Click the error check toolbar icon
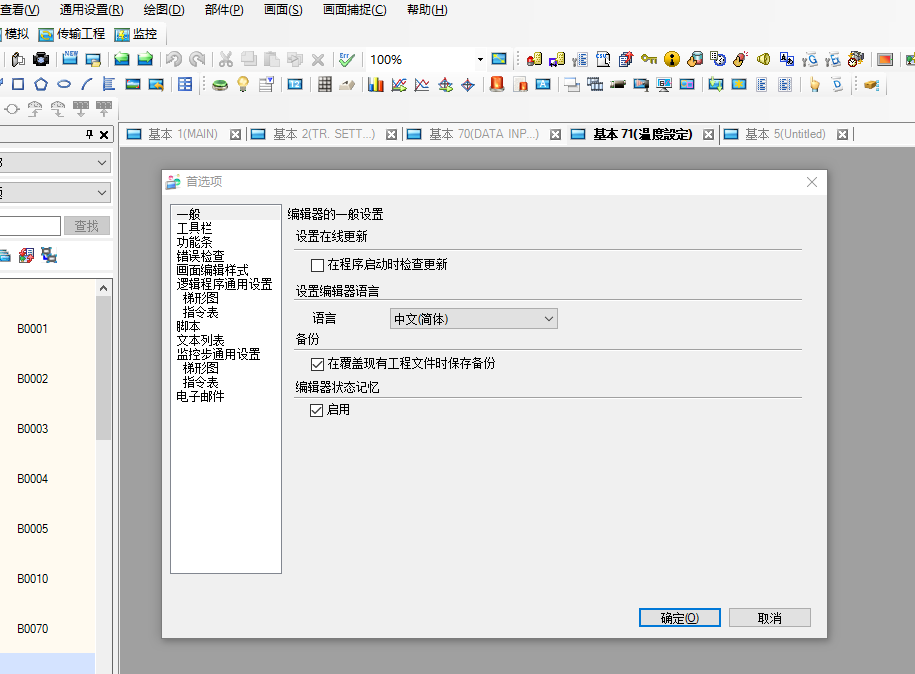This screenshot has height=674, width=915. click(347, 60)
